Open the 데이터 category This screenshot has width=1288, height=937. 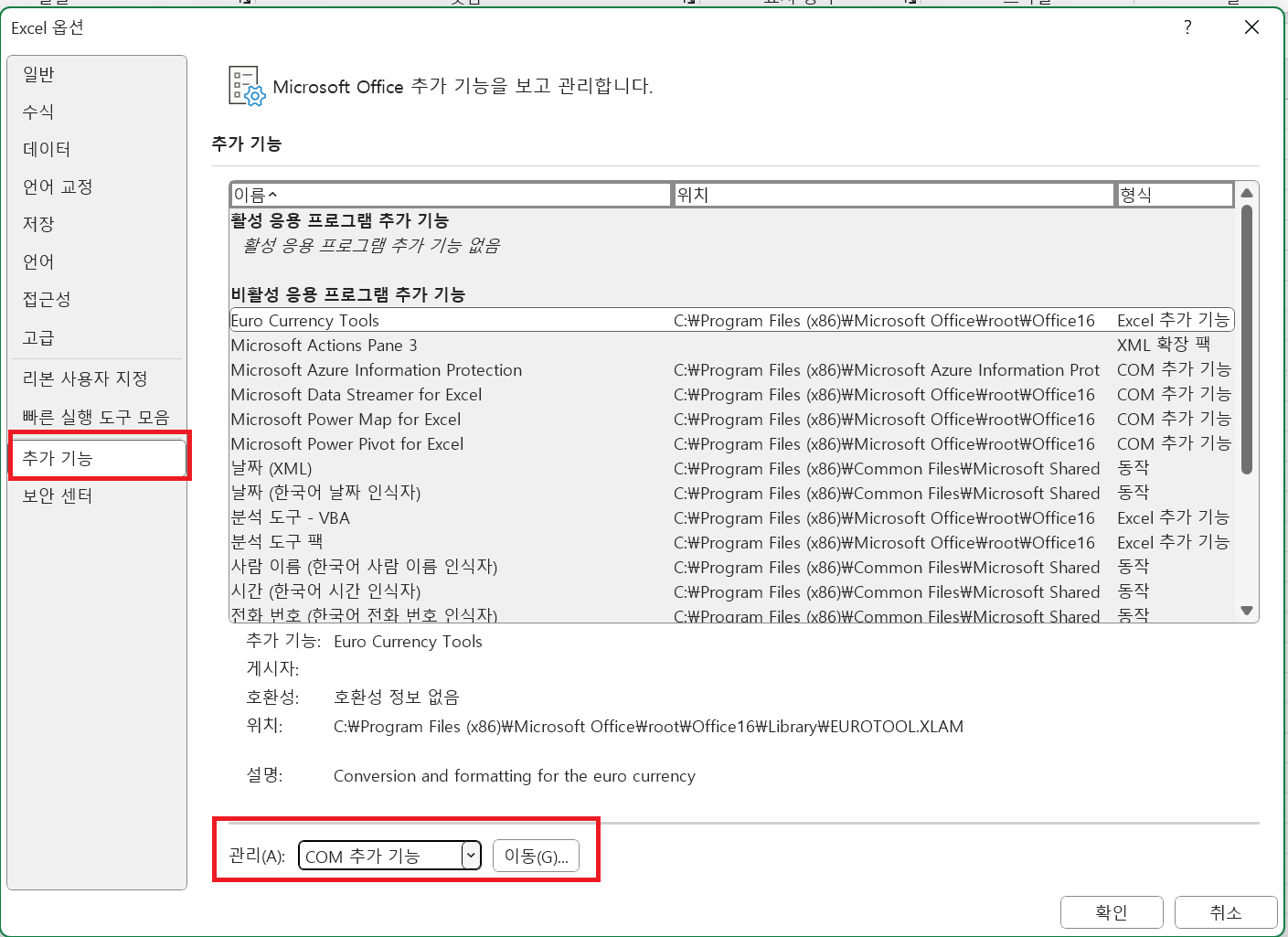pyautogui.click(x=97, y=149)
